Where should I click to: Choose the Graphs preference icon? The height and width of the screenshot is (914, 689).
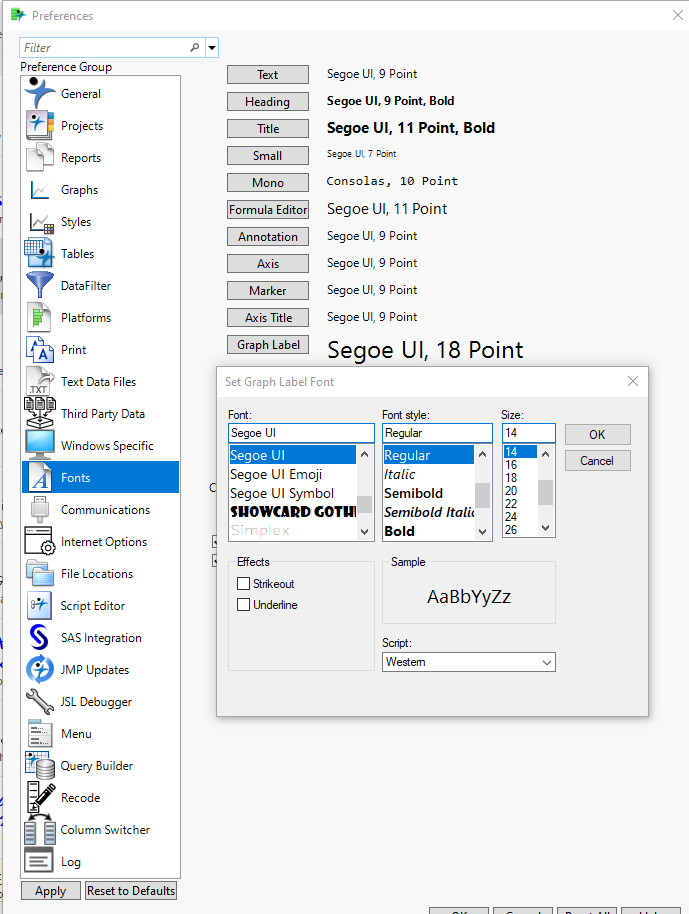click(x=40, y=189)
